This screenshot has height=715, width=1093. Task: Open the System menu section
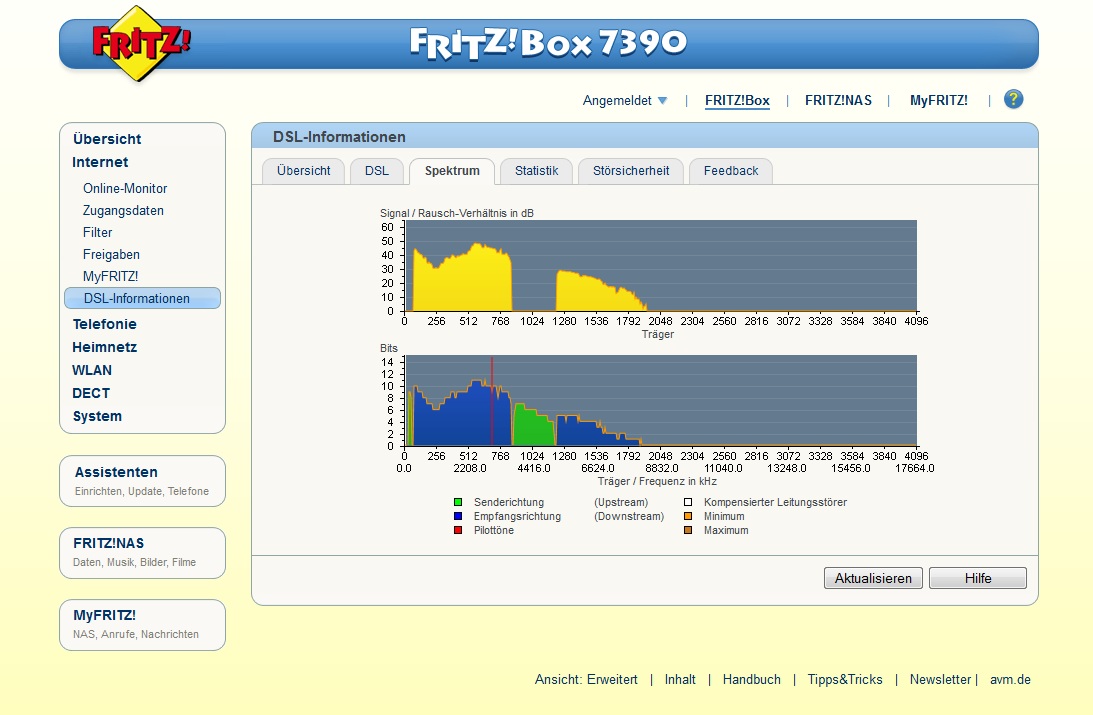97,416
